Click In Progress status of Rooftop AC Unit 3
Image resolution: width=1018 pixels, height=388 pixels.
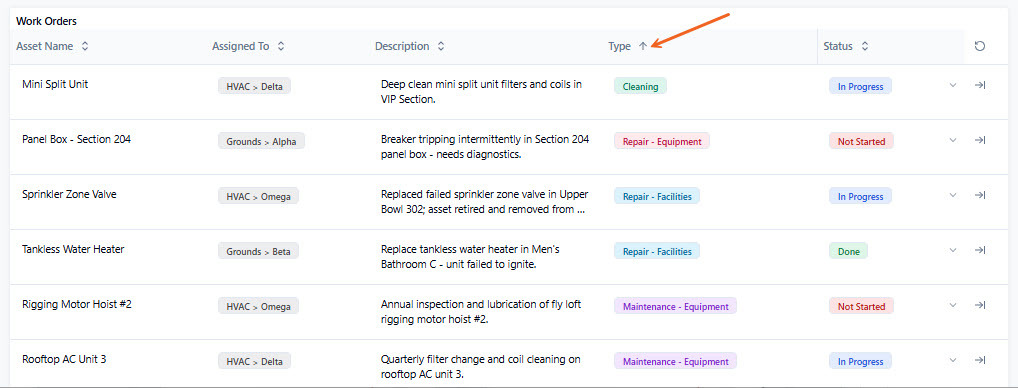[860, 362]
